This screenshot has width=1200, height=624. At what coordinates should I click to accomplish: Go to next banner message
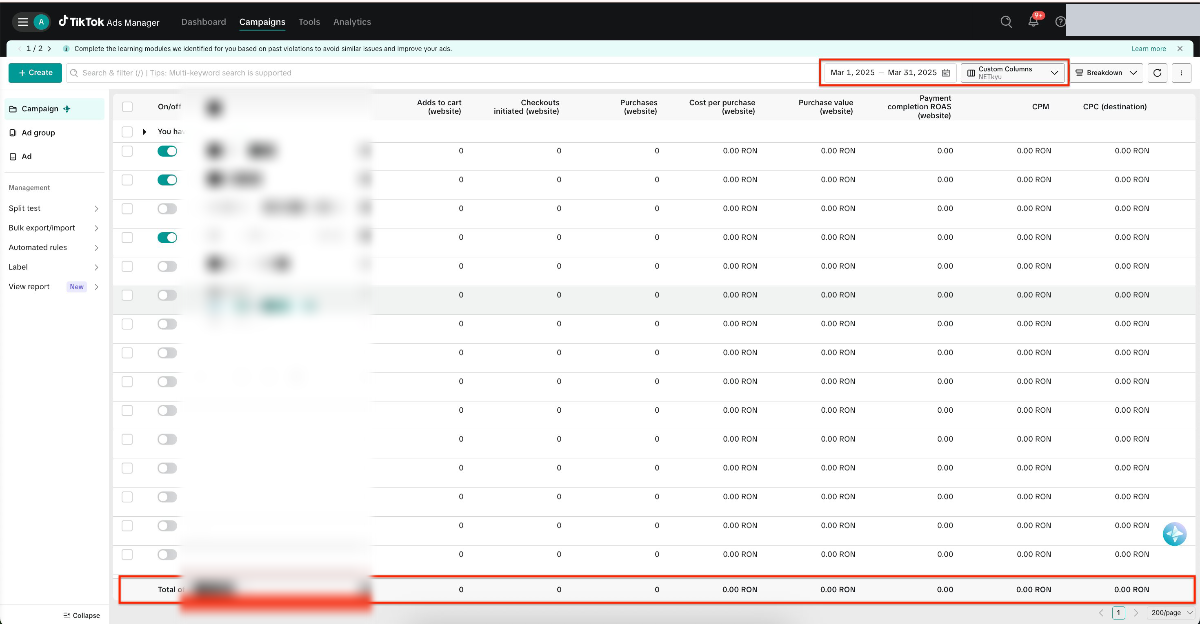click(49, 48)
